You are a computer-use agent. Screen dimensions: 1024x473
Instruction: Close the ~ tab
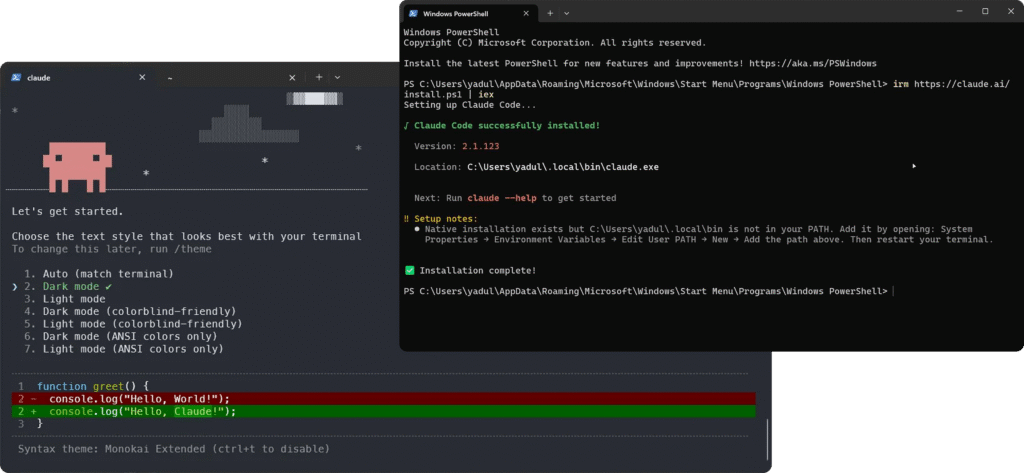click(293, 77)
